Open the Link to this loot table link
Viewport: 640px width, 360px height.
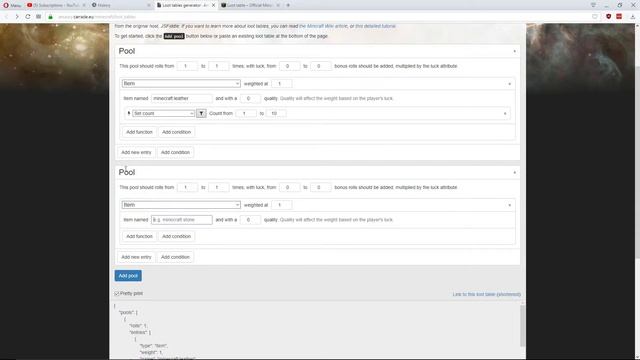(x=487, y=294)
